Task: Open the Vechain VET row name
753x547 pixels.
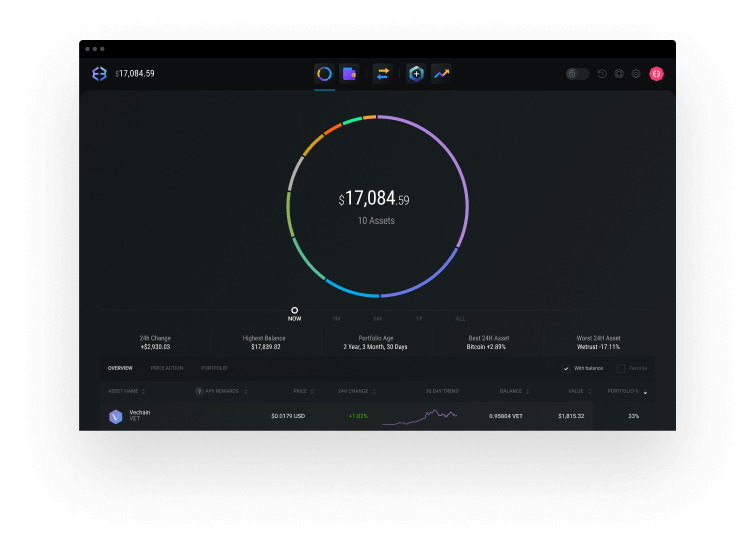Action: tap(140, 415)
